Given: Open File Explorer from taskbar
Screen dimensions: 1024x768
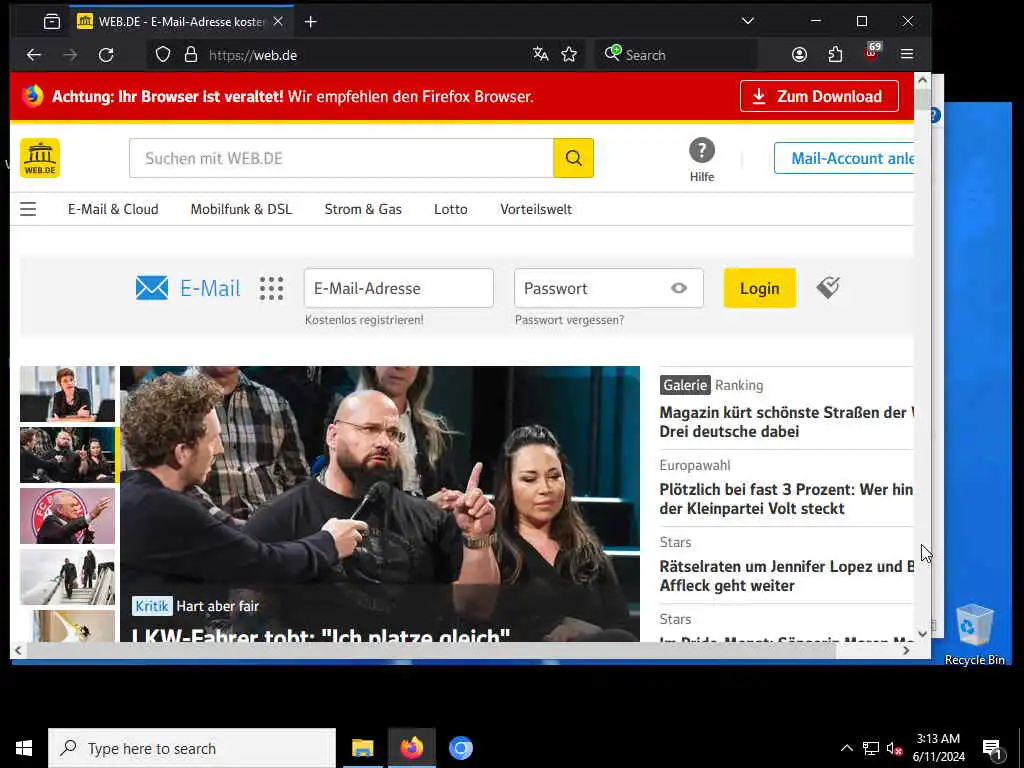Looking at the screenshot, I should pos(362,748).
